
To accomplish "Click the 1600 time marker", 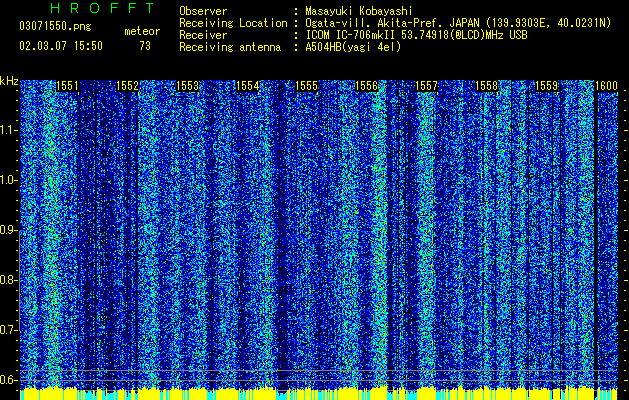I will [x=606, y=86].
